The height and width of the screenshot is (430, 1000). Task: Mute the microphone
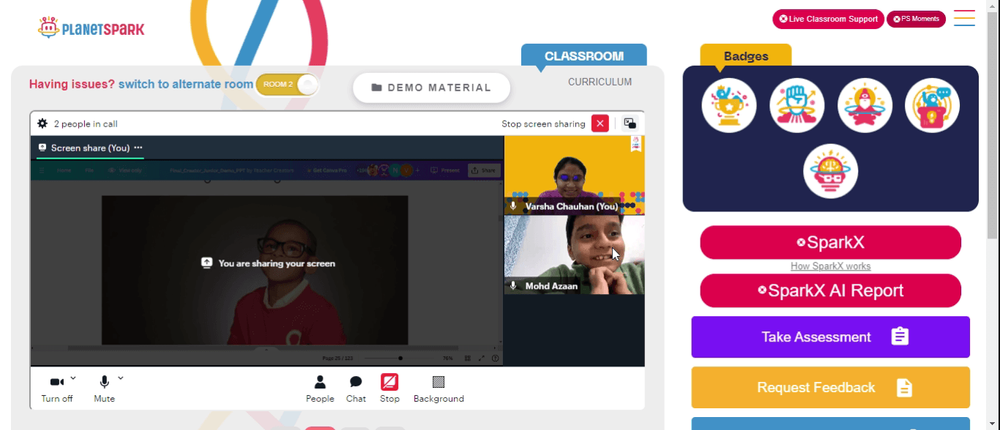104,389
